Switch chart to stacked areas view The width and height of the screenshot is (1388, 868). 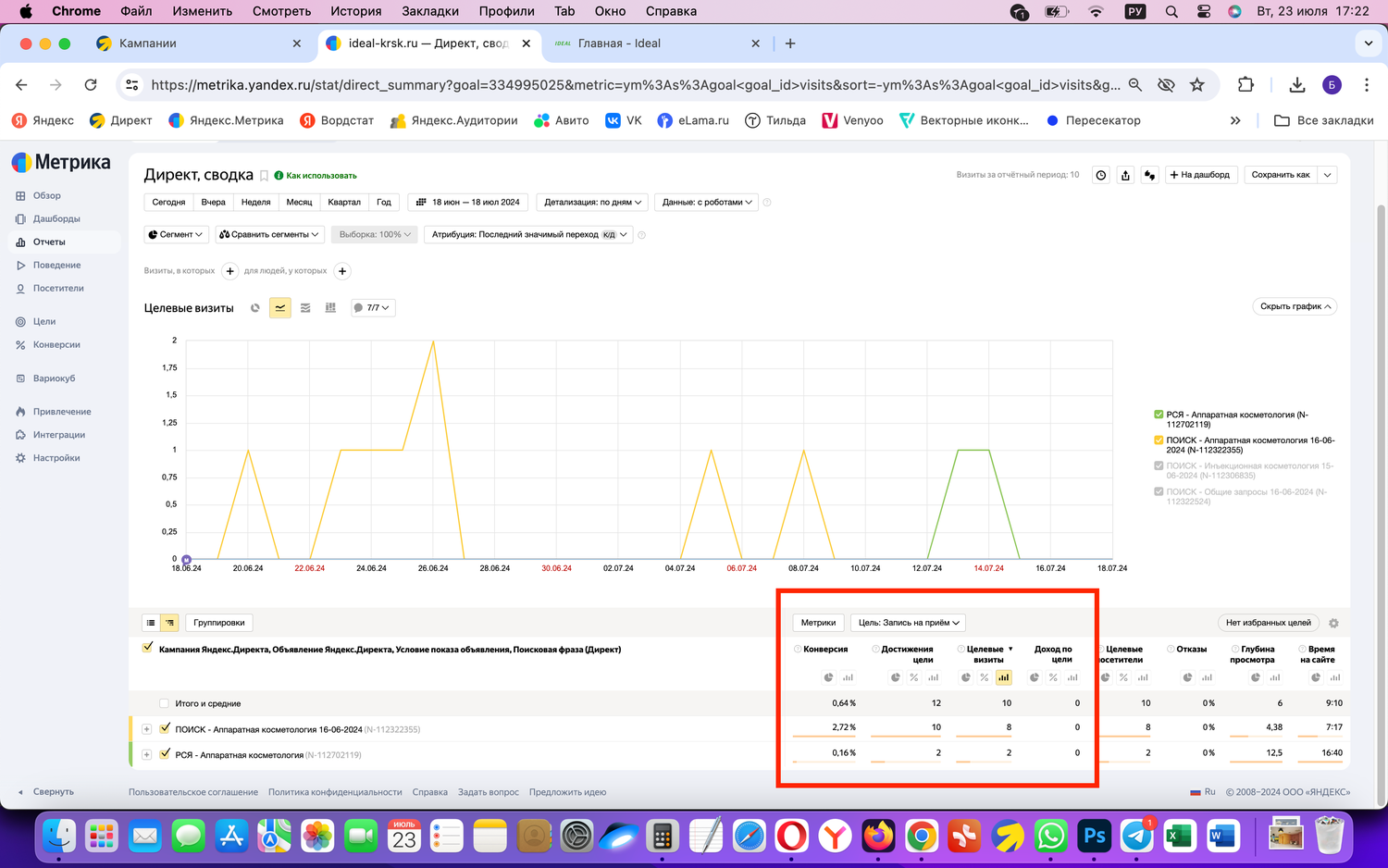[x=305, y=308]
